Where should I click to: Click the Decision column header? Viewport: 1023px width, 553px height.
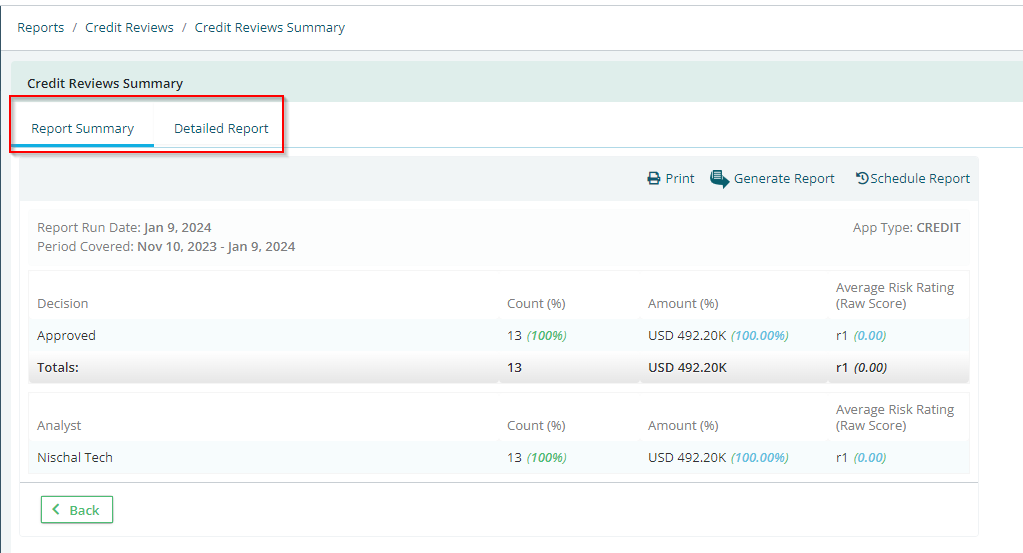(63, 303)
